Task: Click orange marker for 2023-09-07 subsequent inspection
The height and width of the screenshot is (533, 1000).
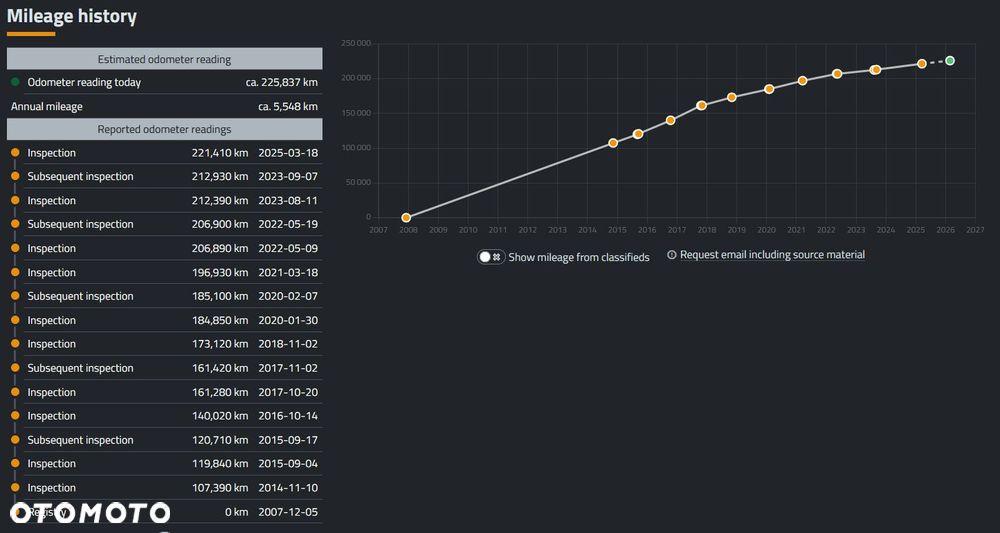Action: (15, 177)
